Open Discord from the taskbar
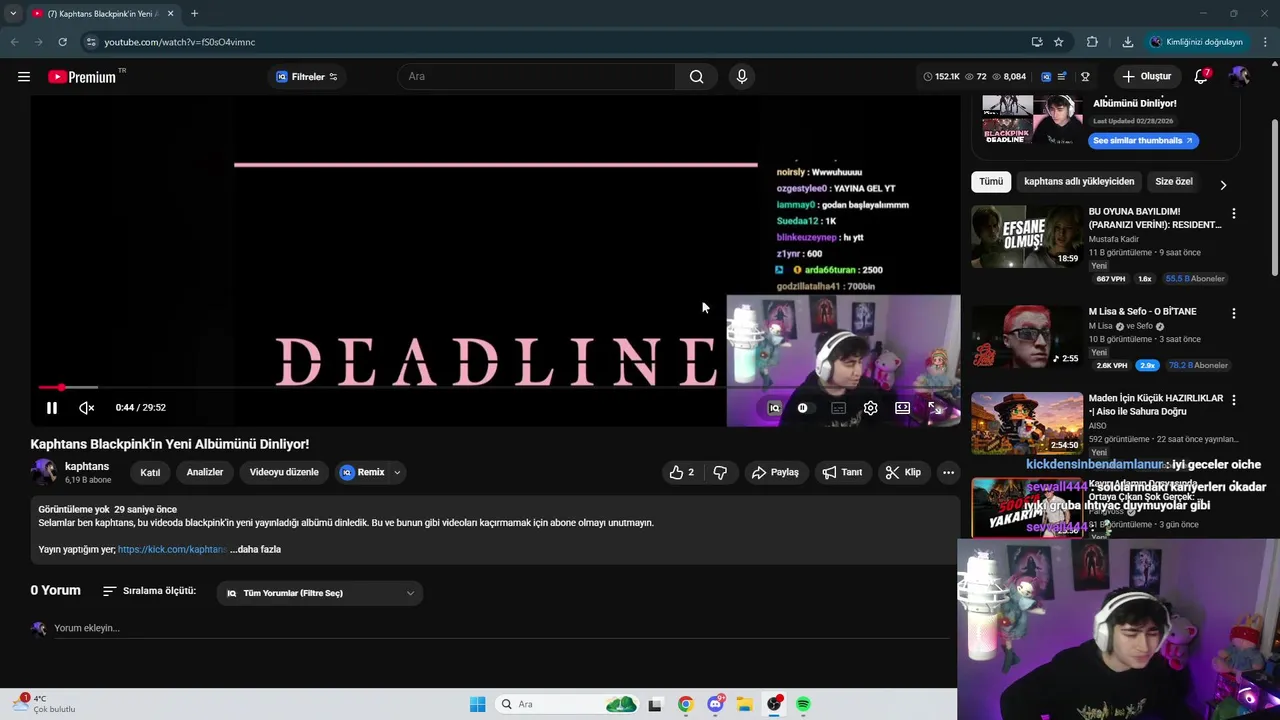This screenshot has width=1280, height=720. 715,704
